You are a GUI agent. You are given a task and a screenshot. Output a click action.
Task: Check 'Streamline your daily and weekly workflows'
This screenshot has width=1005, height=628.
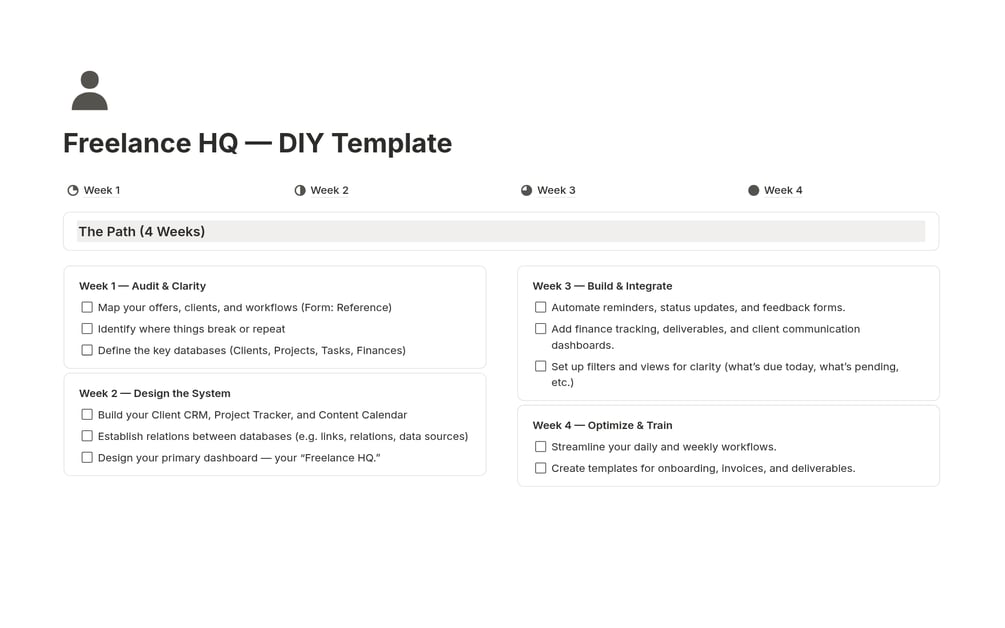click(541, 447)
